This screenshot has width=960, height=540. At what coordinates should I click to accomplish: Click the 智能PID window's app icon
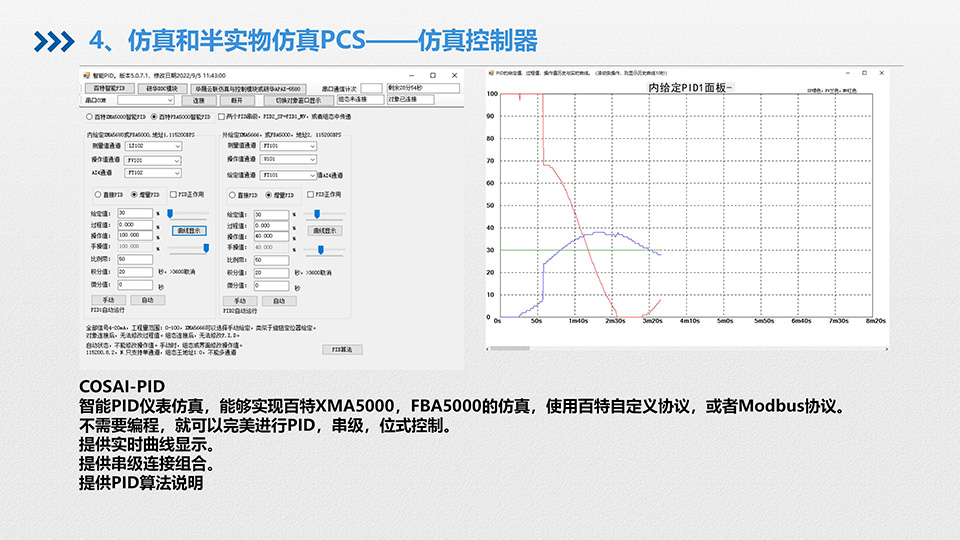coord(84,75)
